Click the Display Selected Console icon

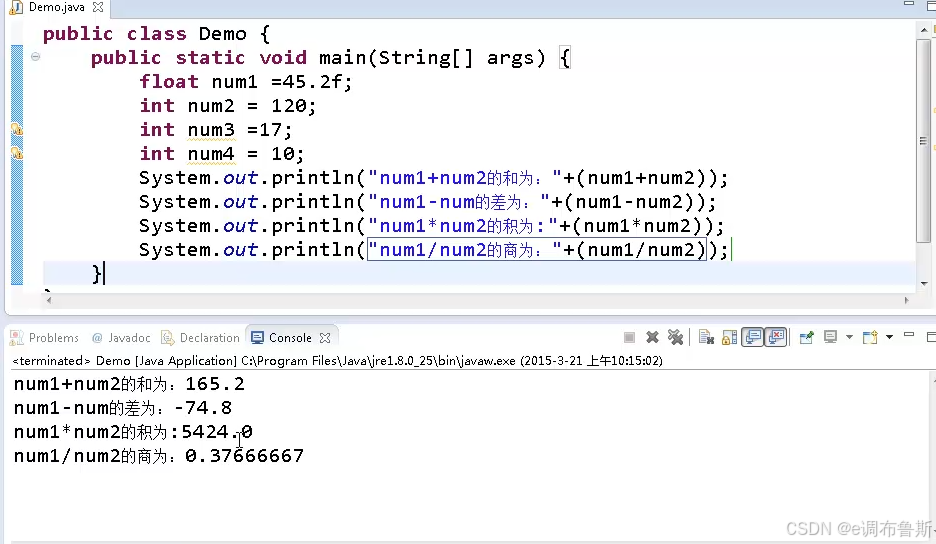tap(830, 337)
